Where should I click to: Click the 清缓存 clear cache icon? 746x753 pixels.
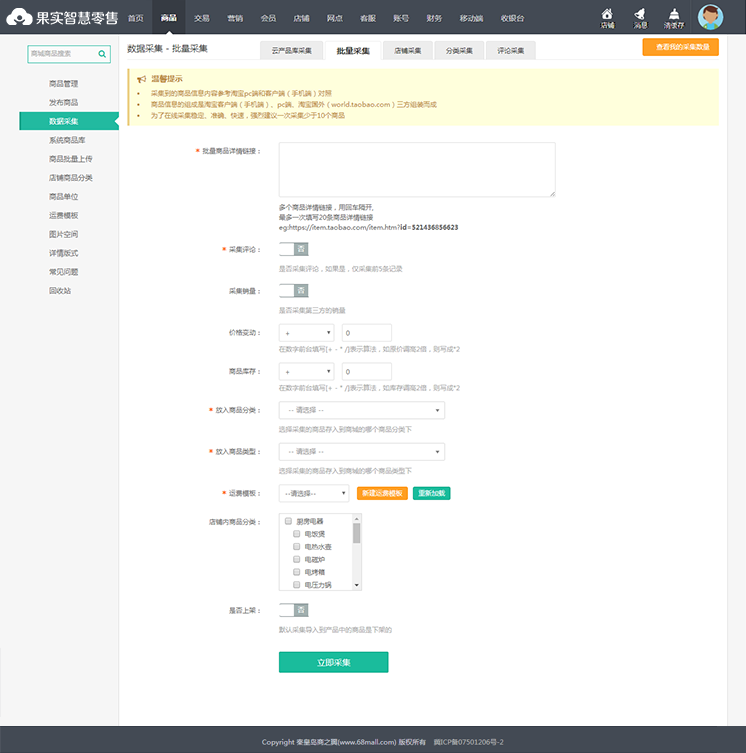pos(674,17)
